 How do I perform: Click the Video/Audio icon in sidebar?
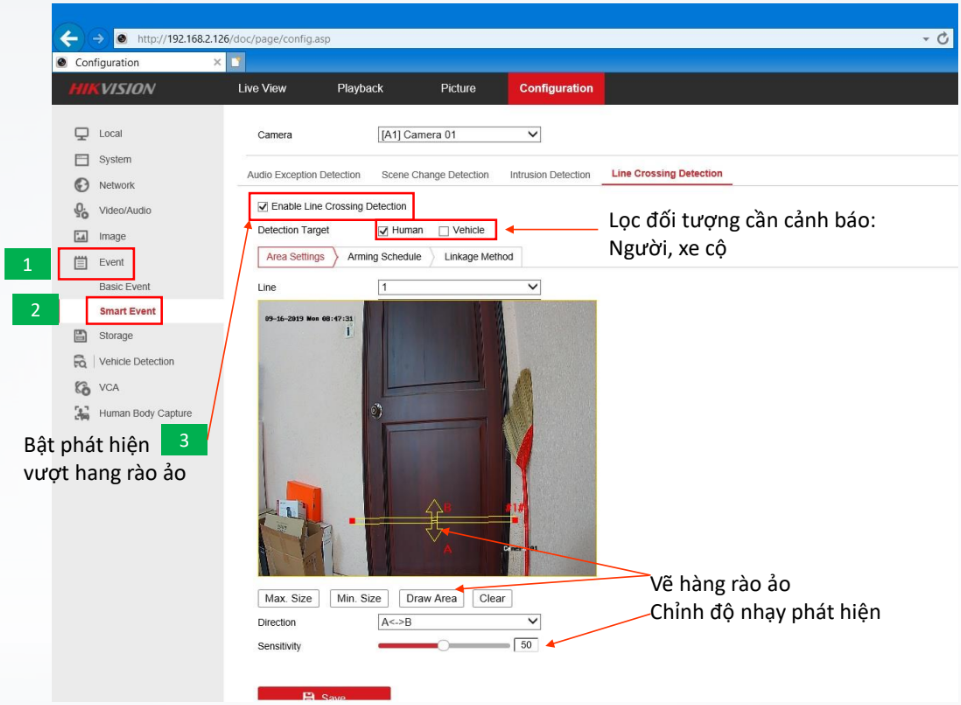point(82,210)
